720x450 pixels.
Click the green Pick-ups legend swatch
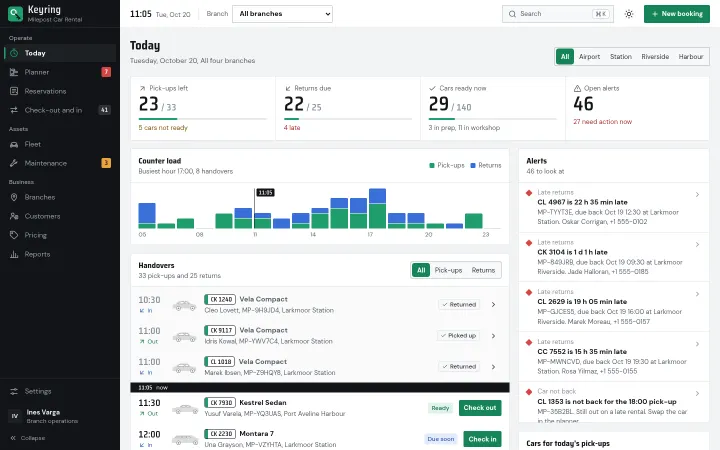(432, 165)
